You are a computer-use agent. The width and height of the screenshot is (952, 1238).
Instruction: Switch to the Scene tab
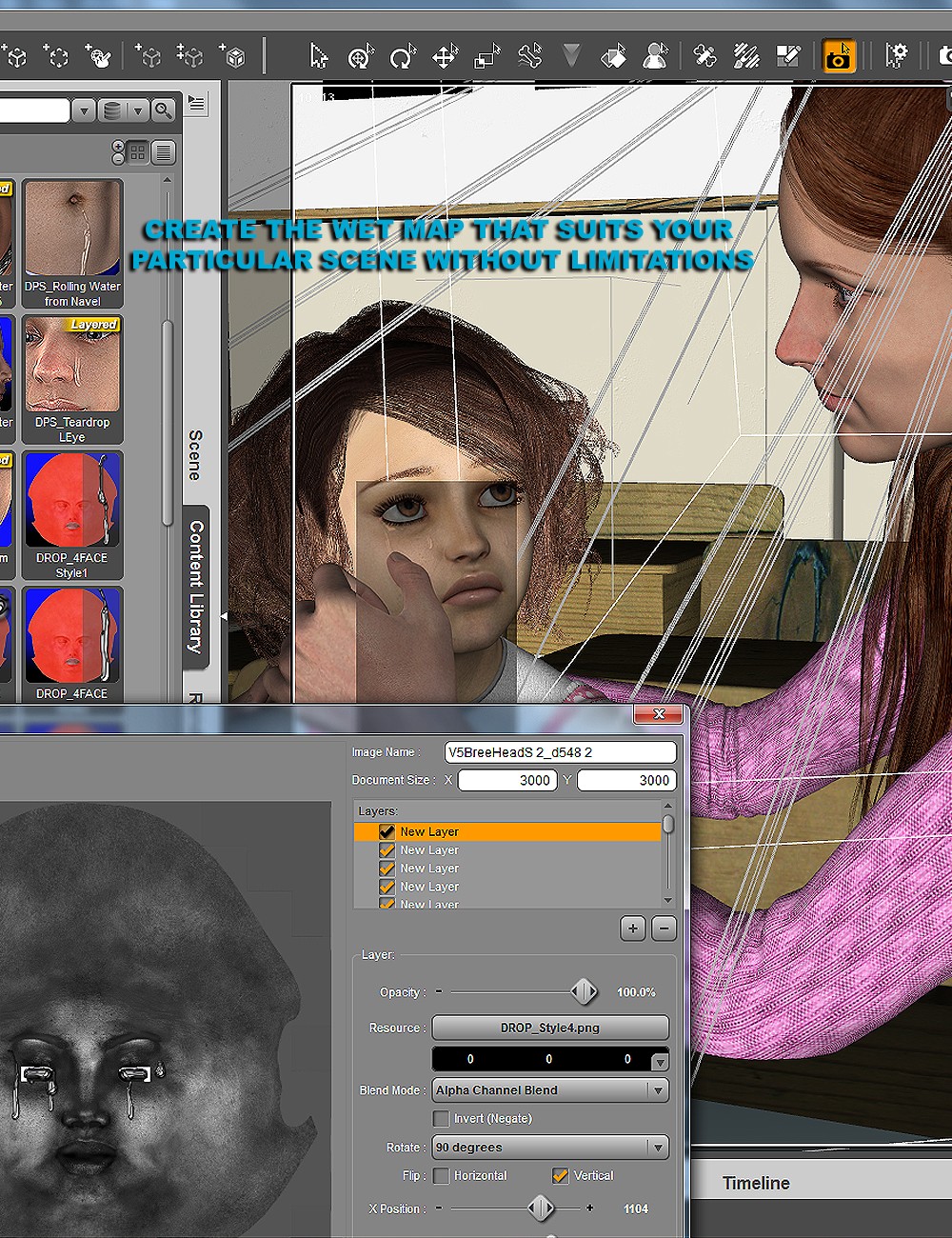pyautogui.click(x=195, y=454)
